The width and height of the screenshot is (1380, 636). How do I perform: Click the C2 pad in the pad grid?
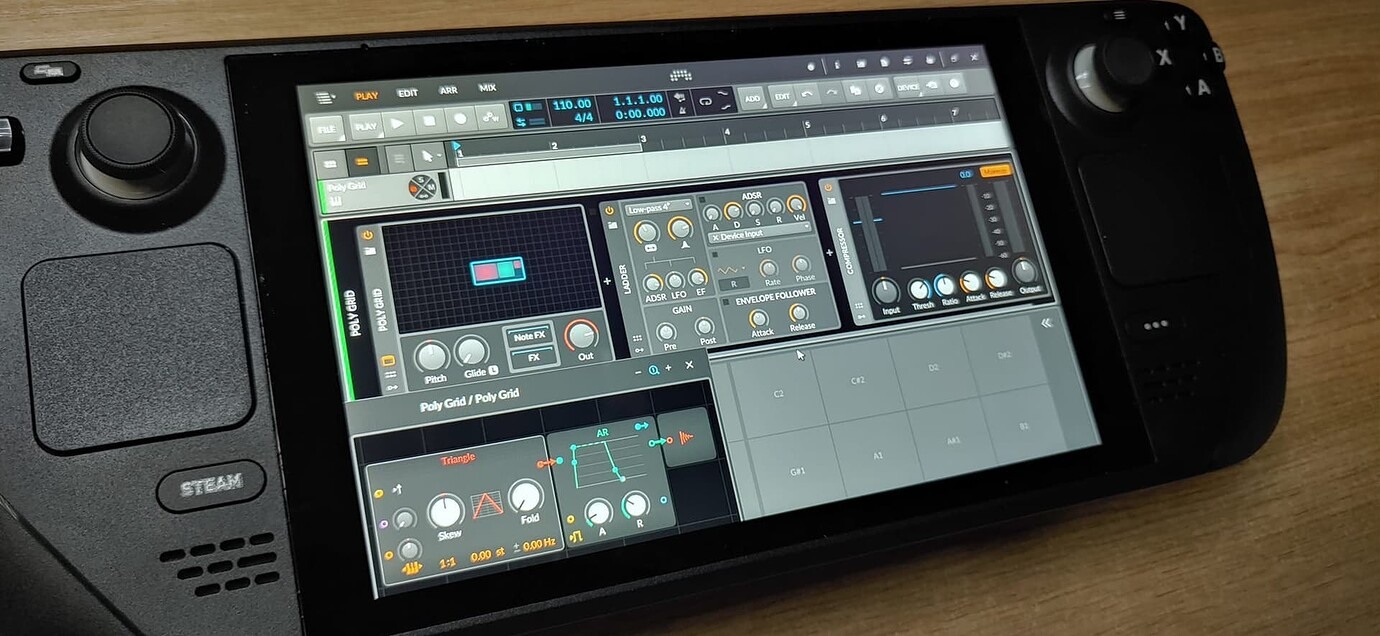pyautogui.click(x=778, y=394)
